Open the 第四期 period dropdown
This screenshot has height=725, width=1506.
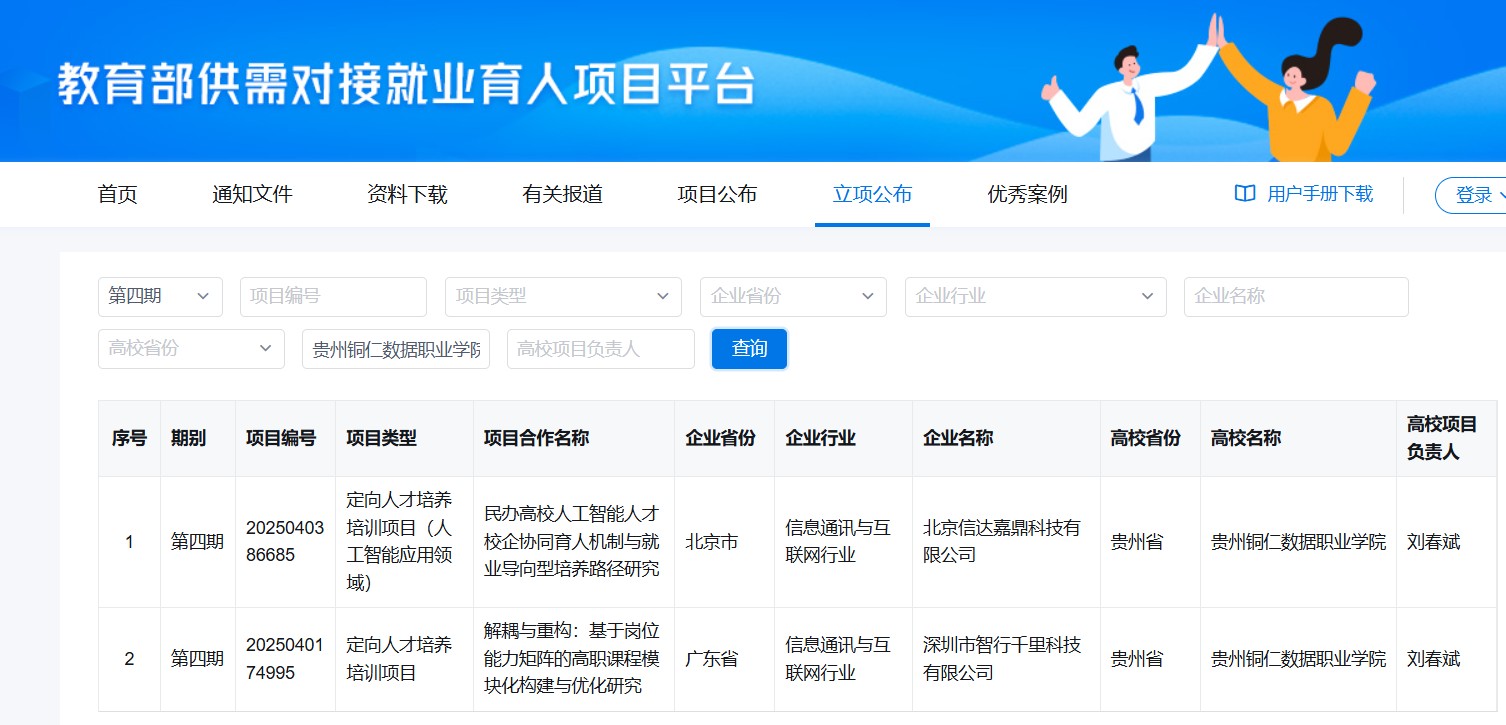160,296
